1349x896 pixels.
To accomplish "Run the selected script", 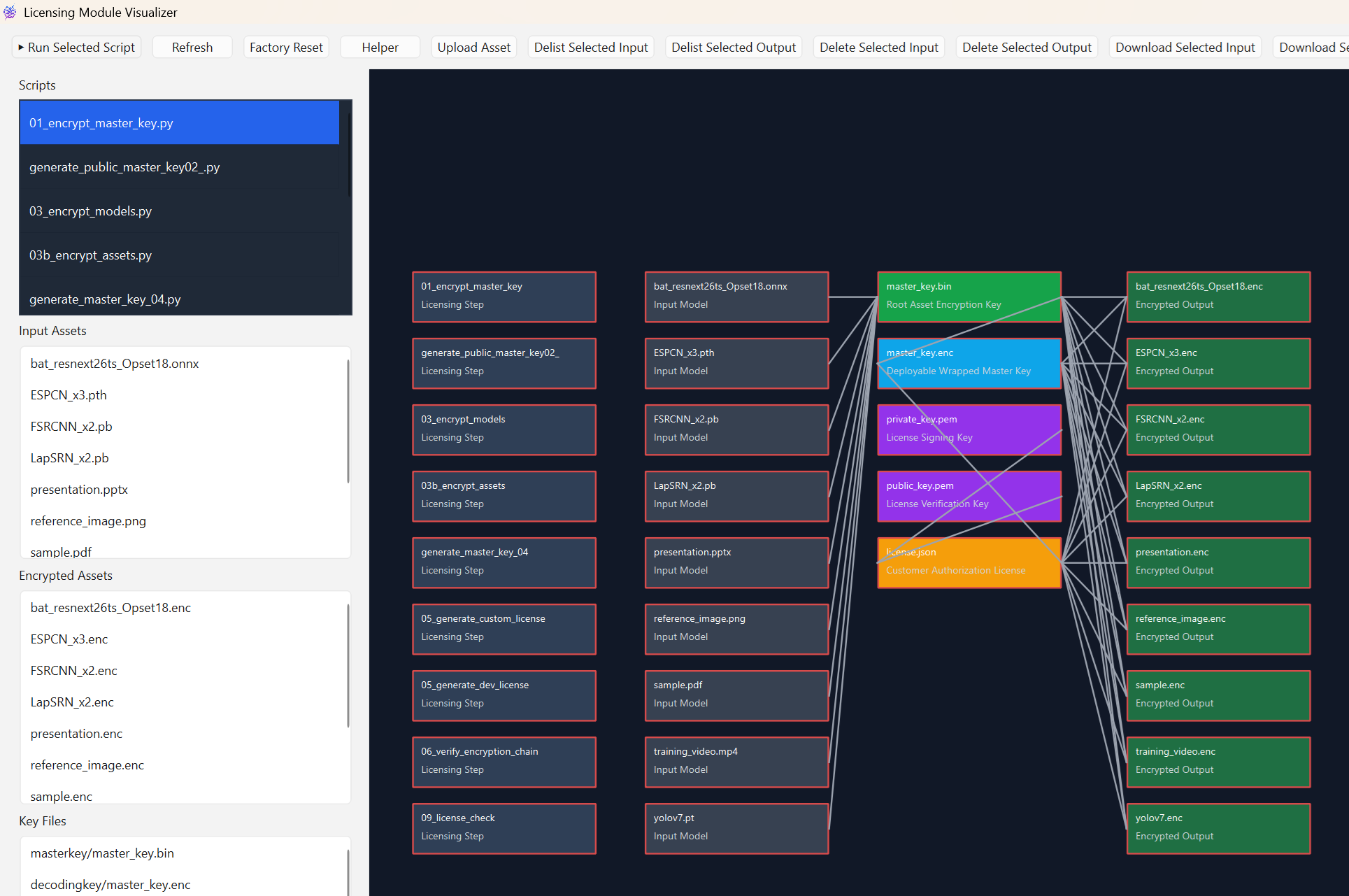I will tap(77, 48).
